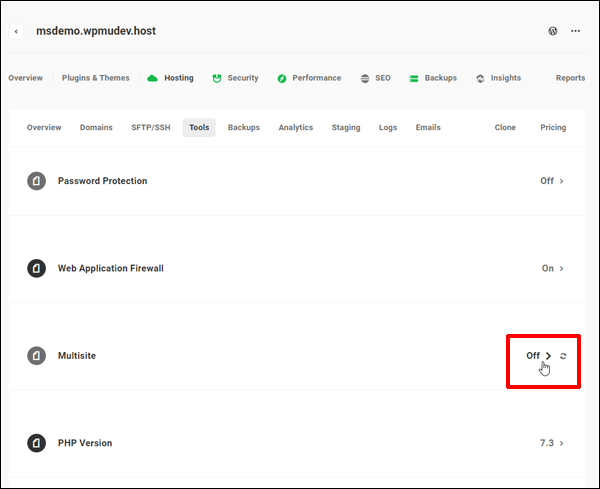Click the Web Application Firewall row icon

(36, 268)
